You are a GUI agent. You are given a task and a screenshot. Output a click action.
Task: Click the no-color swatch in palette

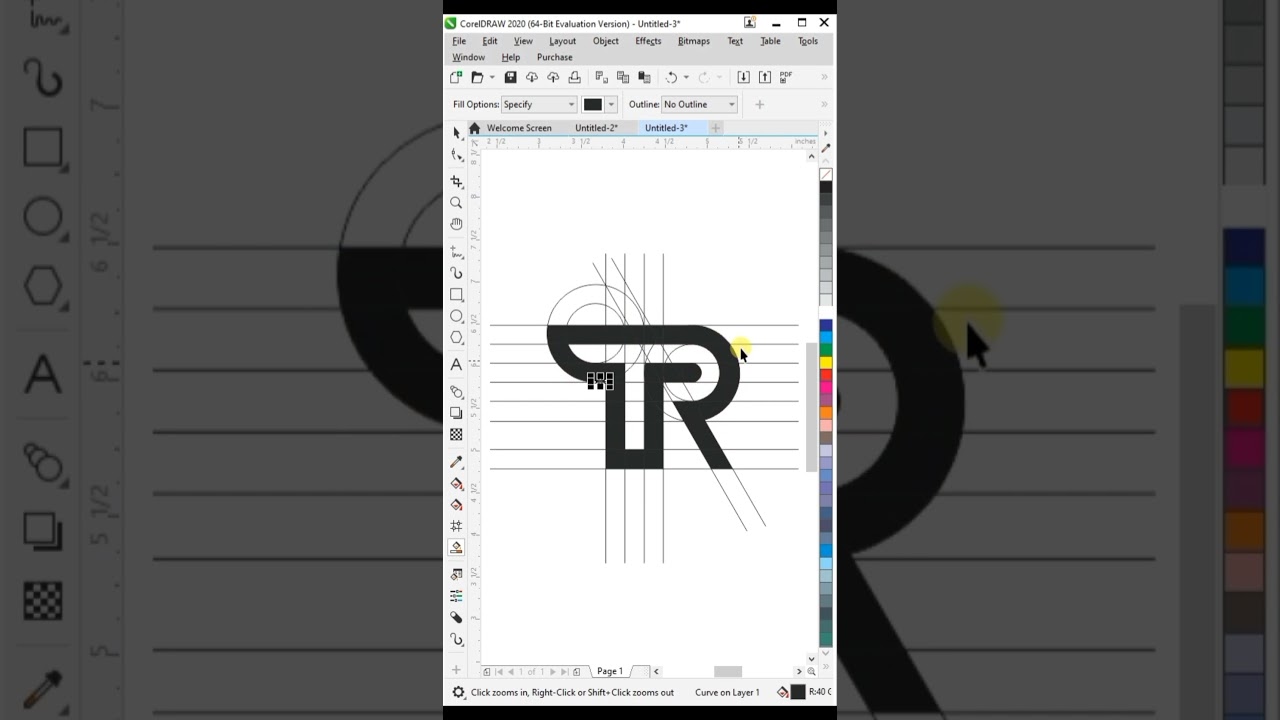pyautogui.click(x=826, y=174)
